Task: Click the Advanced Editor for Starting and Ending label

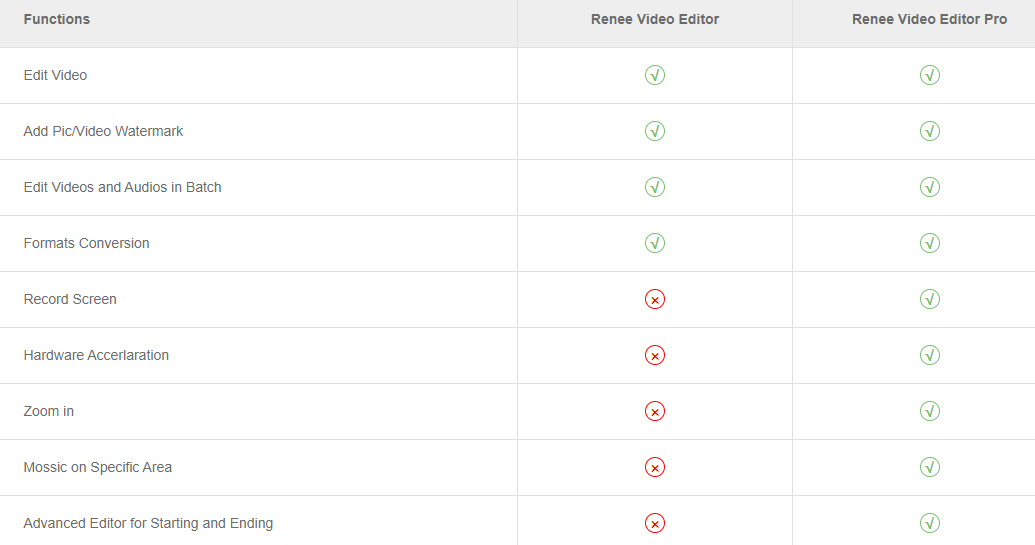Action: [149, 524]
